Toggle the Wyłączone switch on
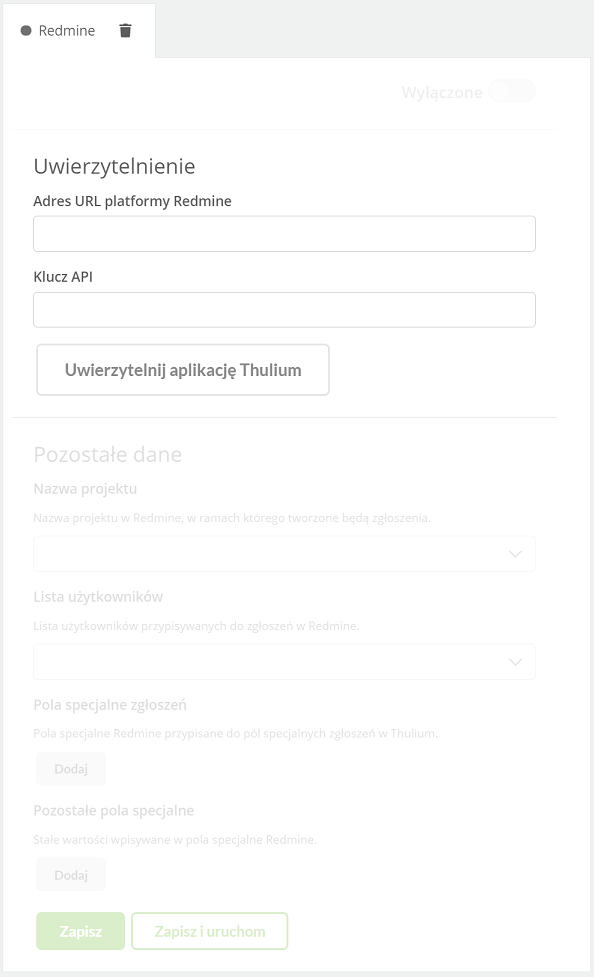The image size is (594, 977). (512, 91)
